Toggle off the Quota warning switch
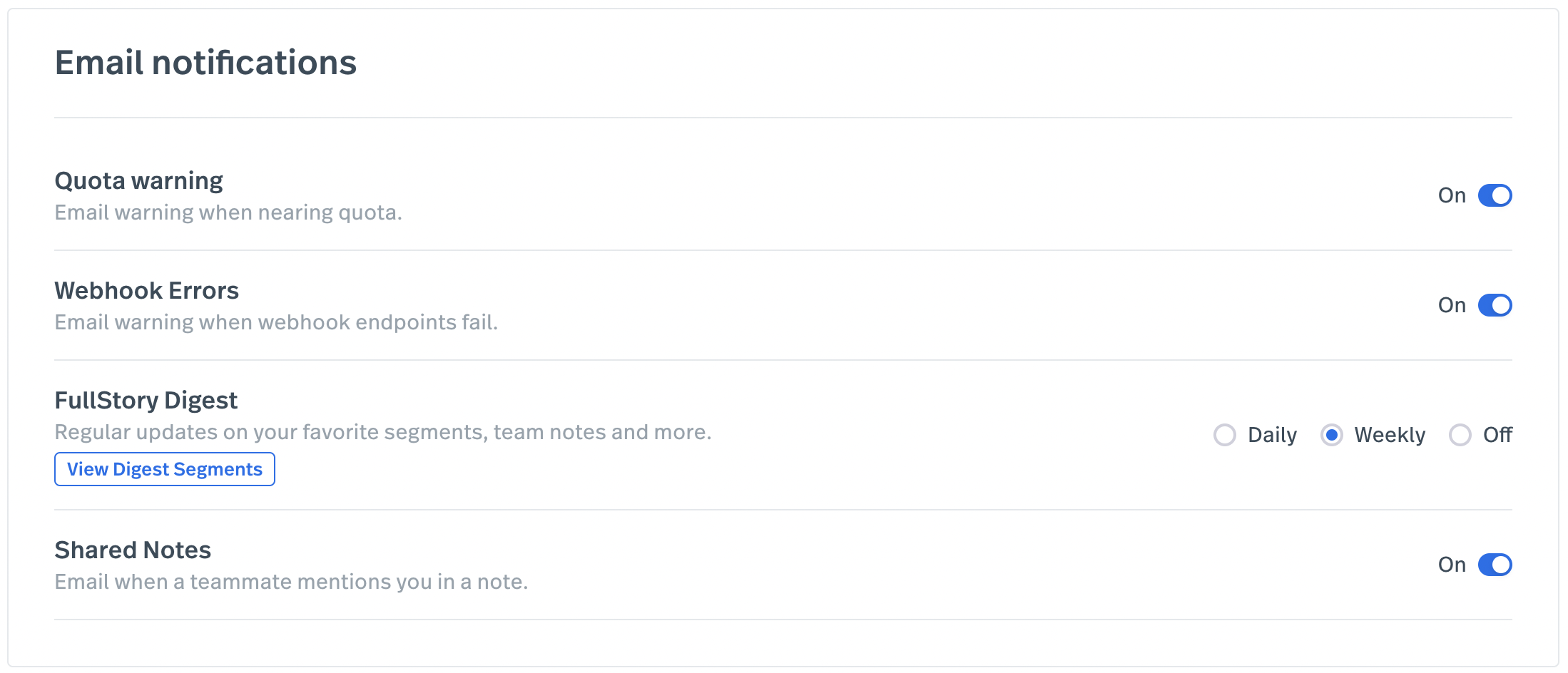The width and height of the screenshot is (1568, 673). 1496,195
